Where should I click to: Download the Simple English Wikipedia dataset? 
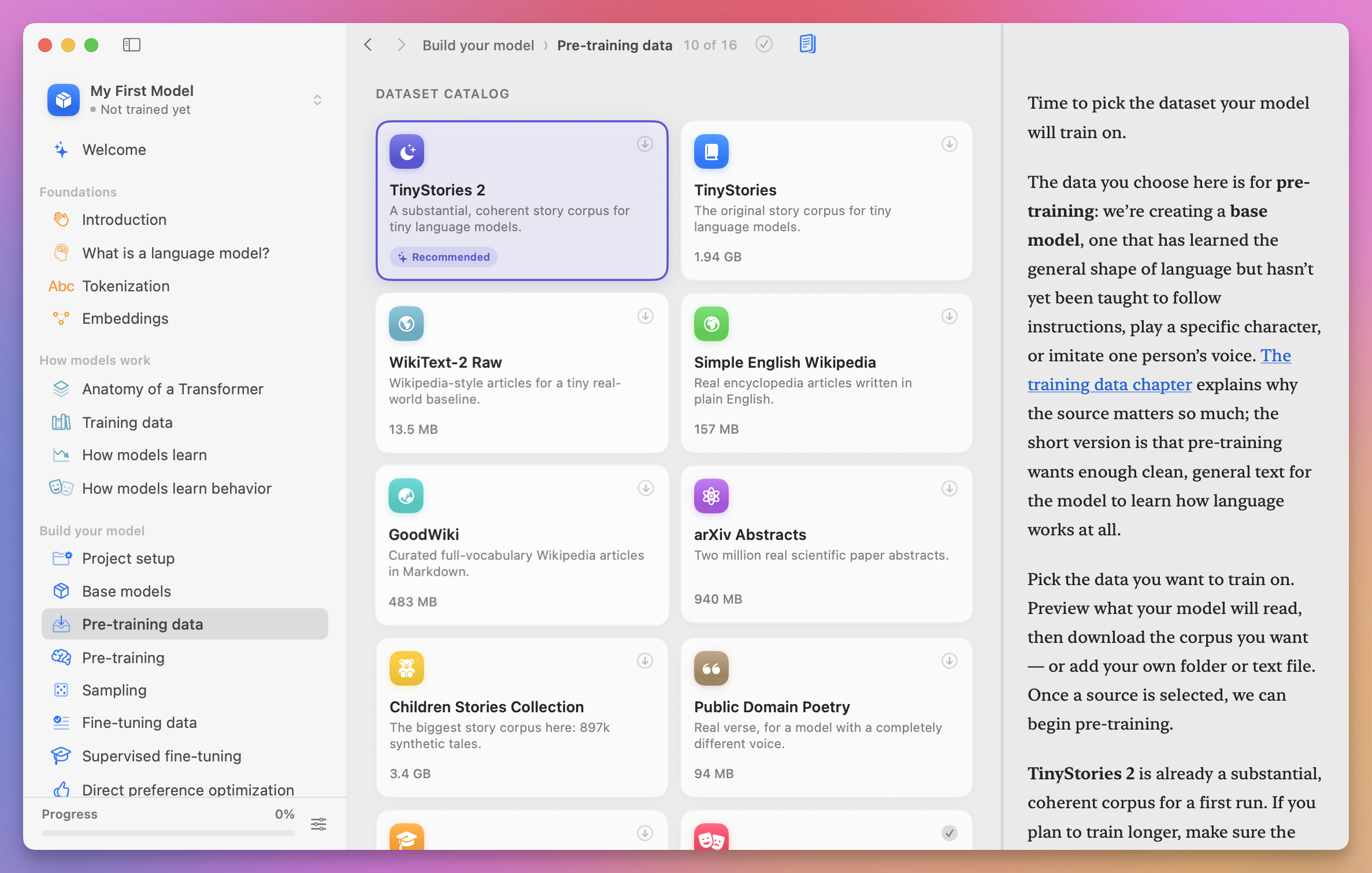point(950,316)
